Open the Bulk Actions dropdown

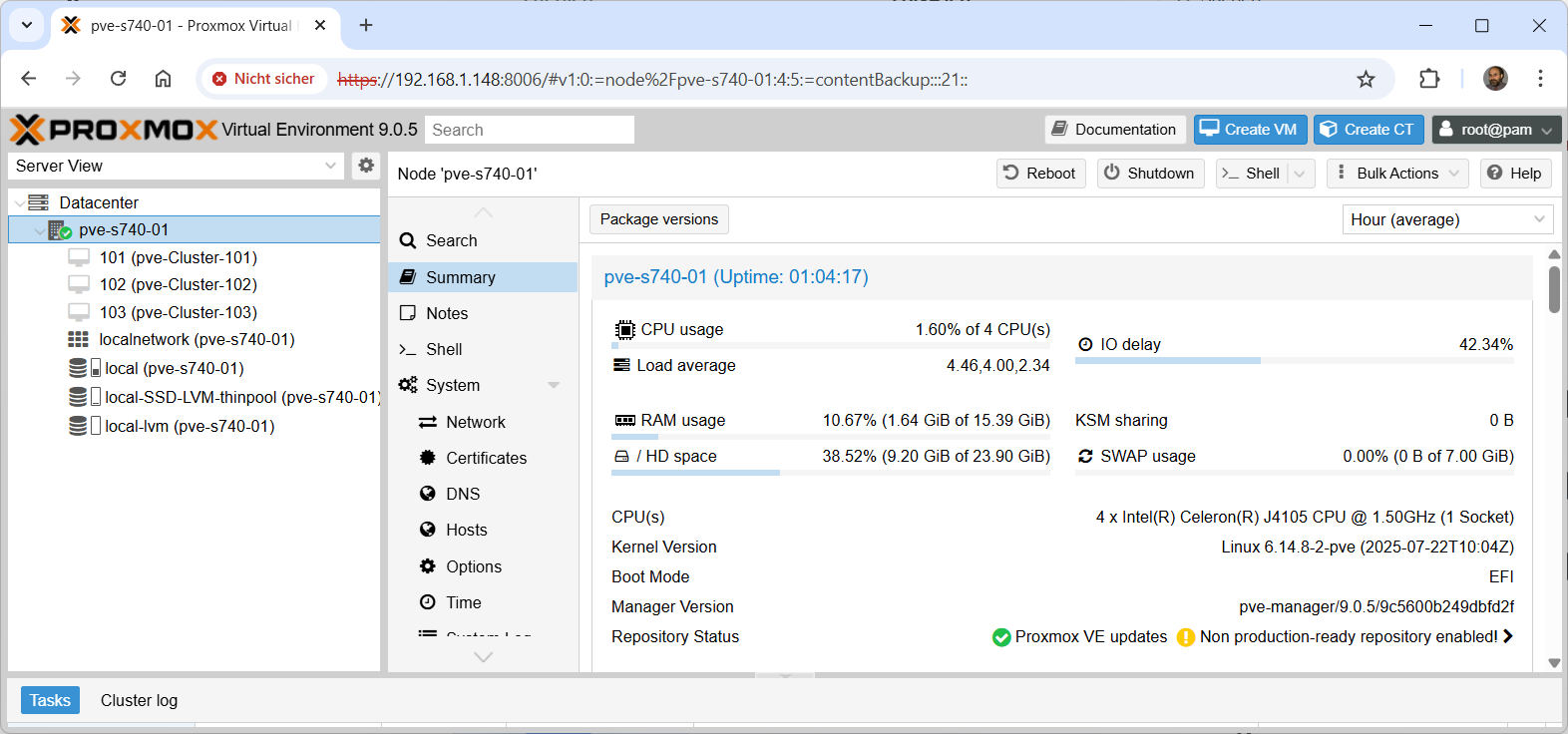(x=1396, y=174)
